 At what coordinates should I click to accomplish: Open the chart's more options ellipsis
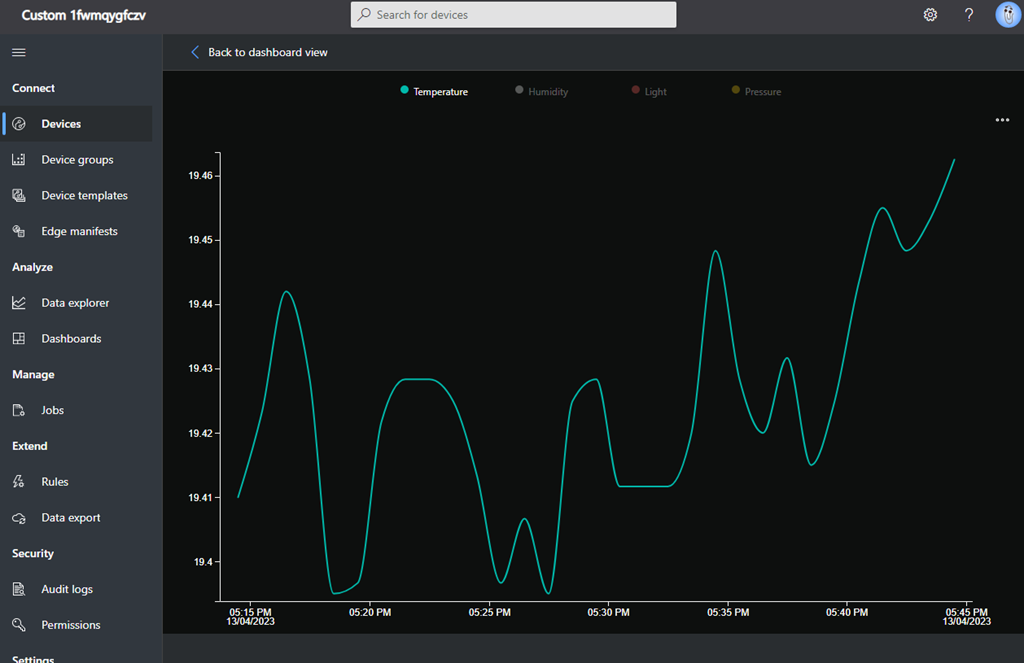[x=1002, y=120]
